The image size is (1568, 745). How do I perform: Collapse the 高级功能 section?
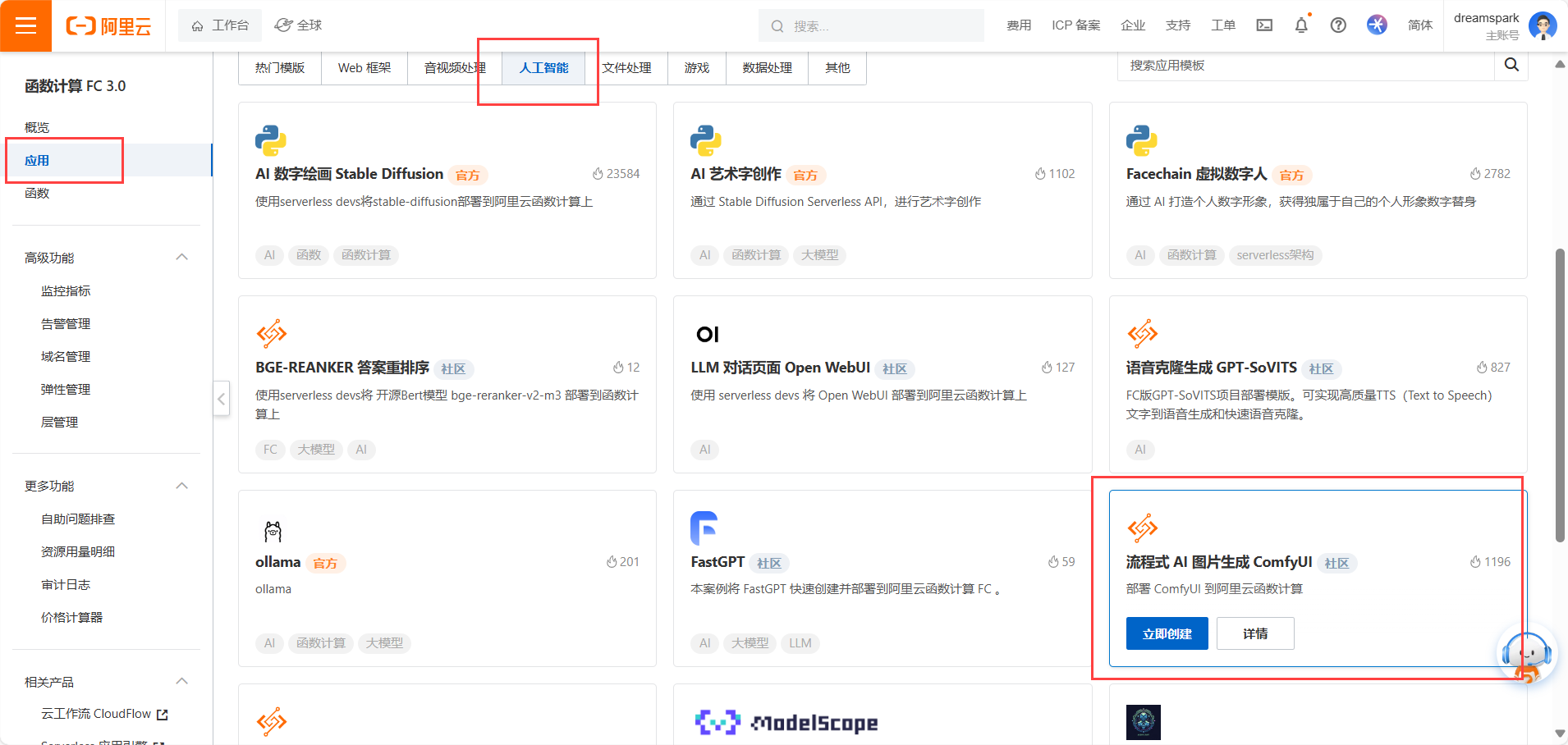pyautogui.click(x=182, y=258)
